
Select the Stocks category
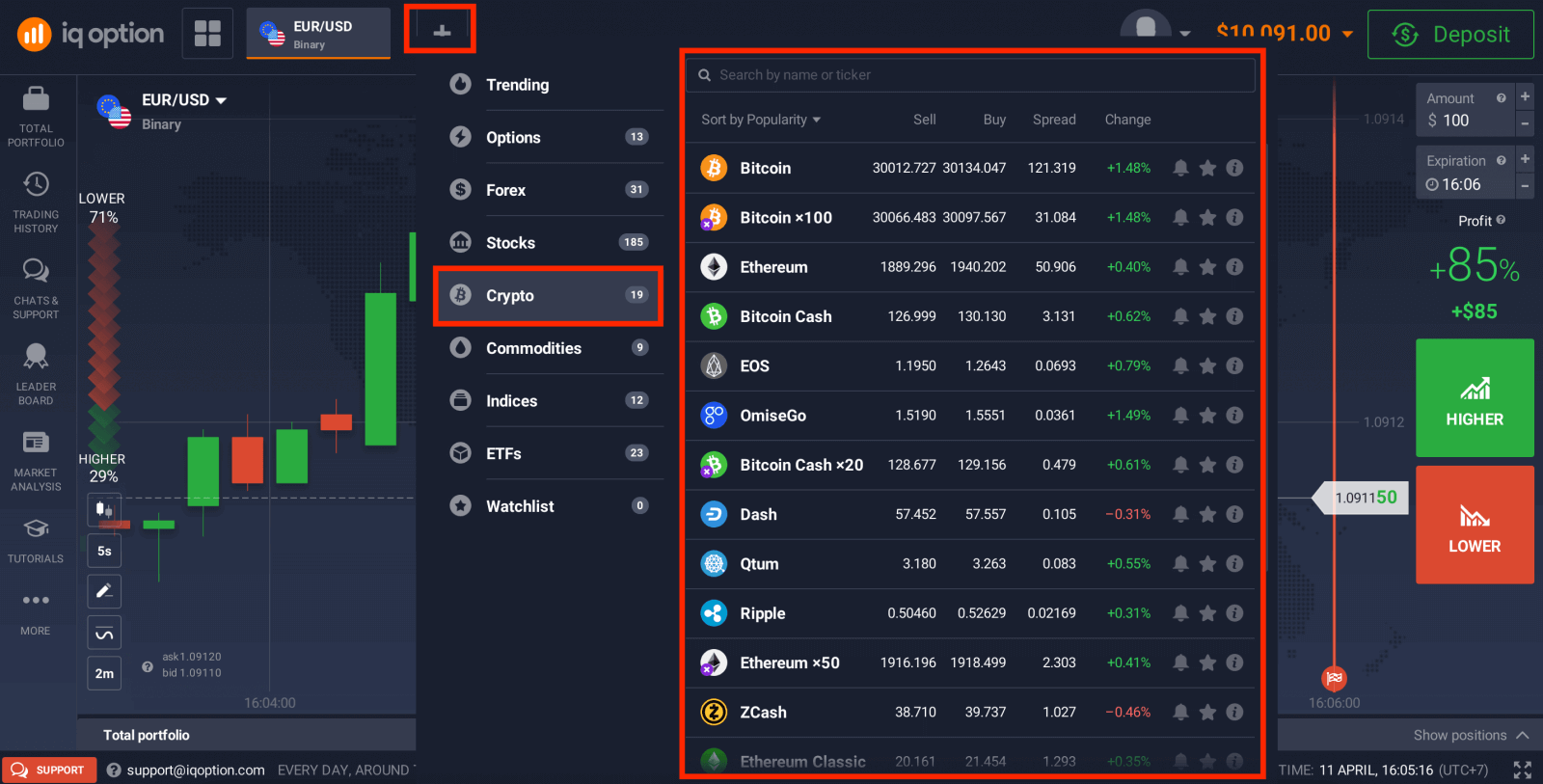(x=550, y=243)
